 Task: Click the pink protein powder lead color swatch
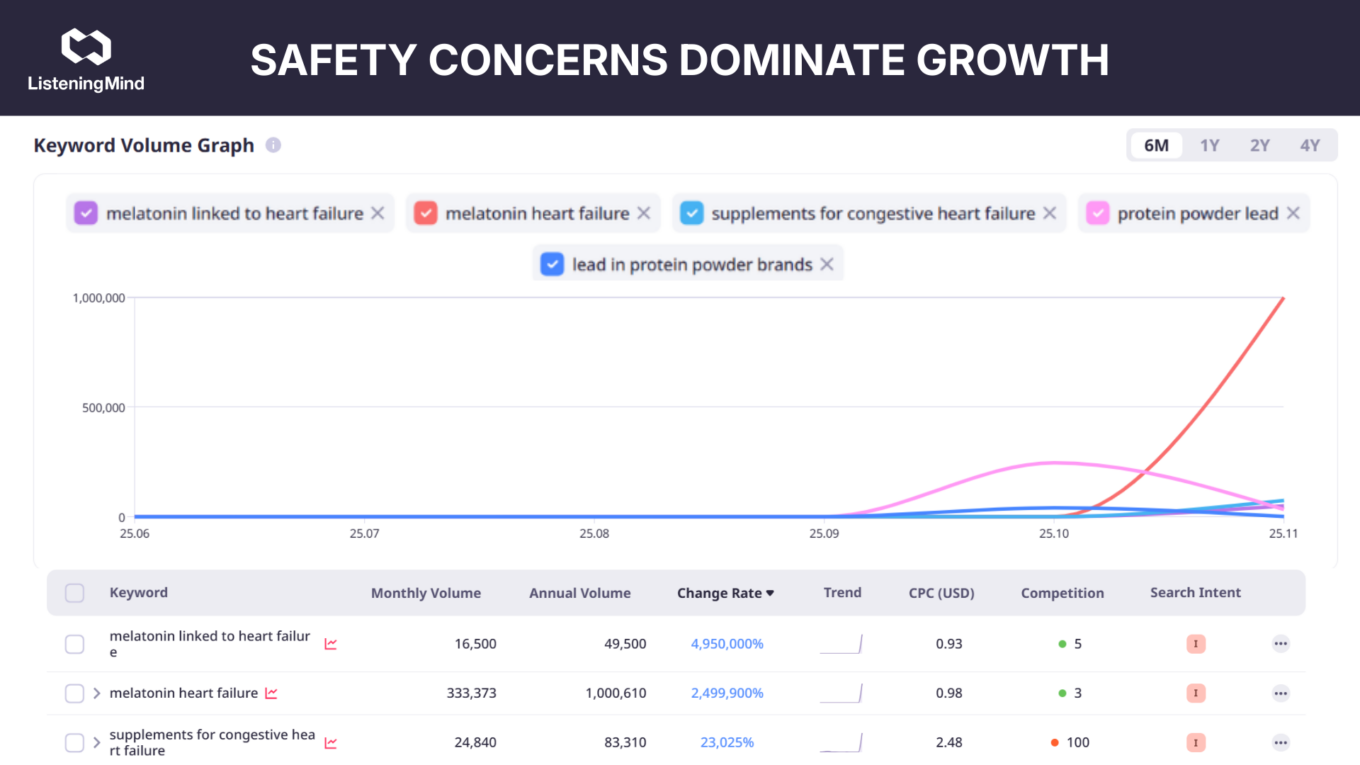1097,213
